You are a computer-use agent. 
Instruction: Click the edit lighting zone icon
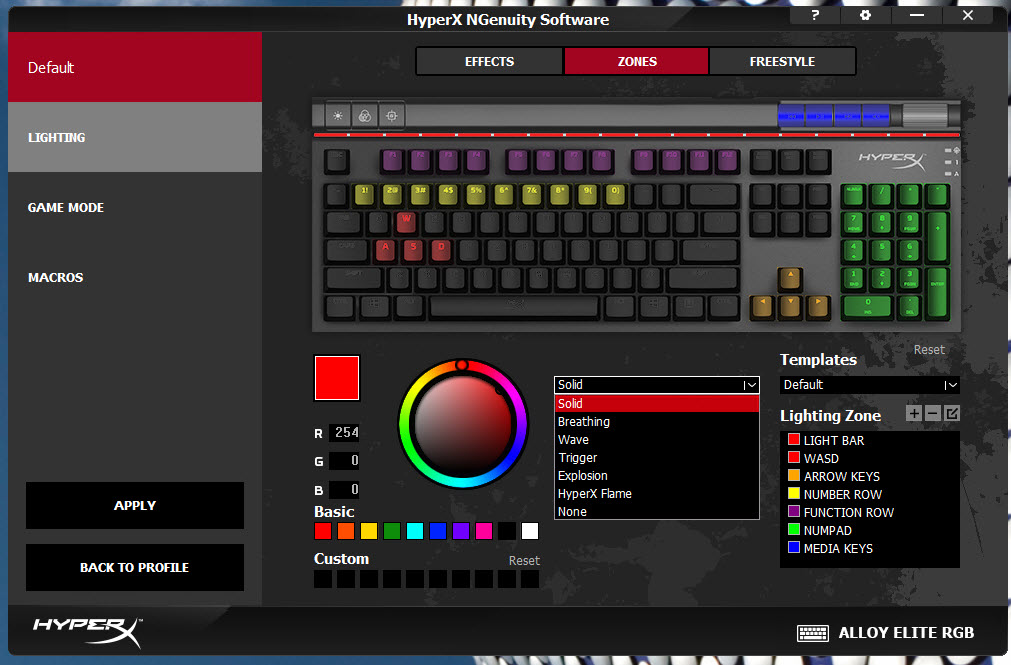point(952,413)
